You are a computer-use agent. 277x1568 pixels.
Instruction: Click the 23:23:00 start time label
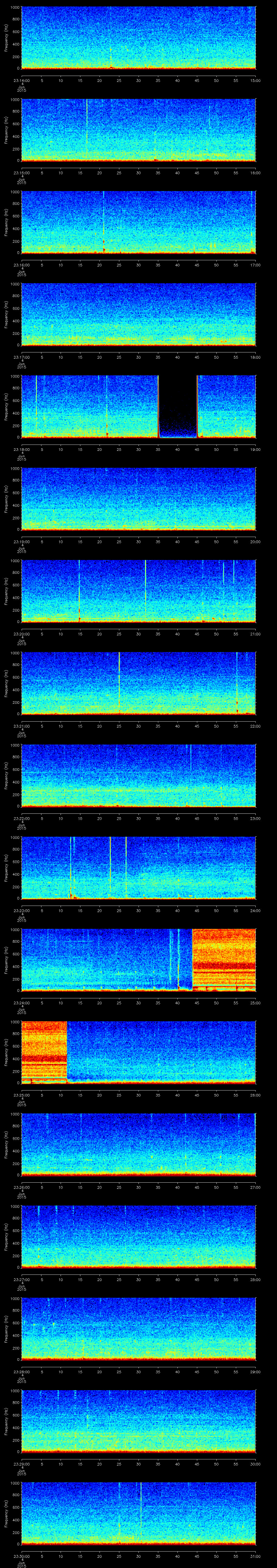(21, 910)
